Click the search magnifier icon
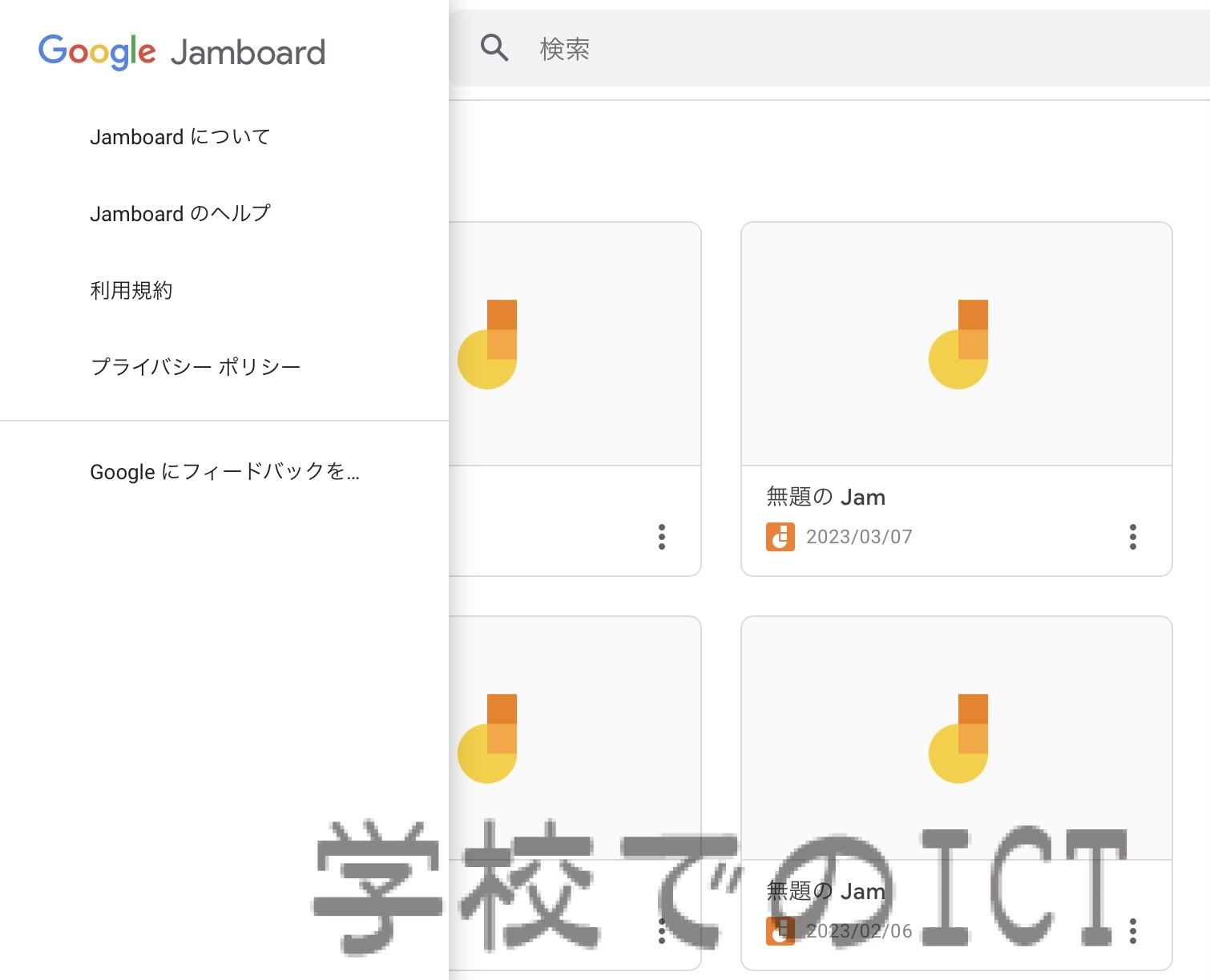This screenshot has height=980, width=1210. tap(494, 48)
